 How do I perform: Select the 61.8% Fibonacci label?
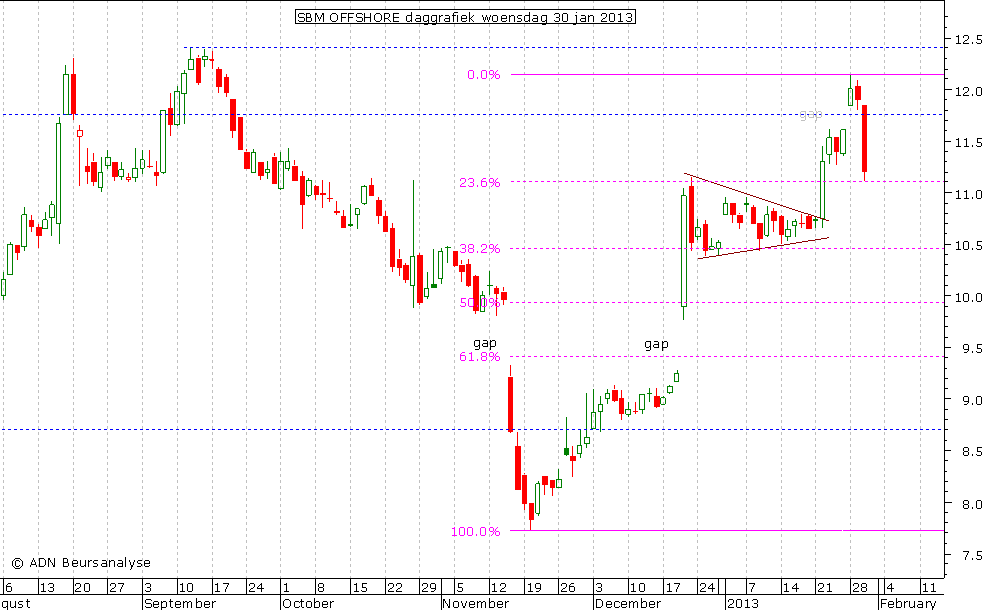(x=480, y=357)
